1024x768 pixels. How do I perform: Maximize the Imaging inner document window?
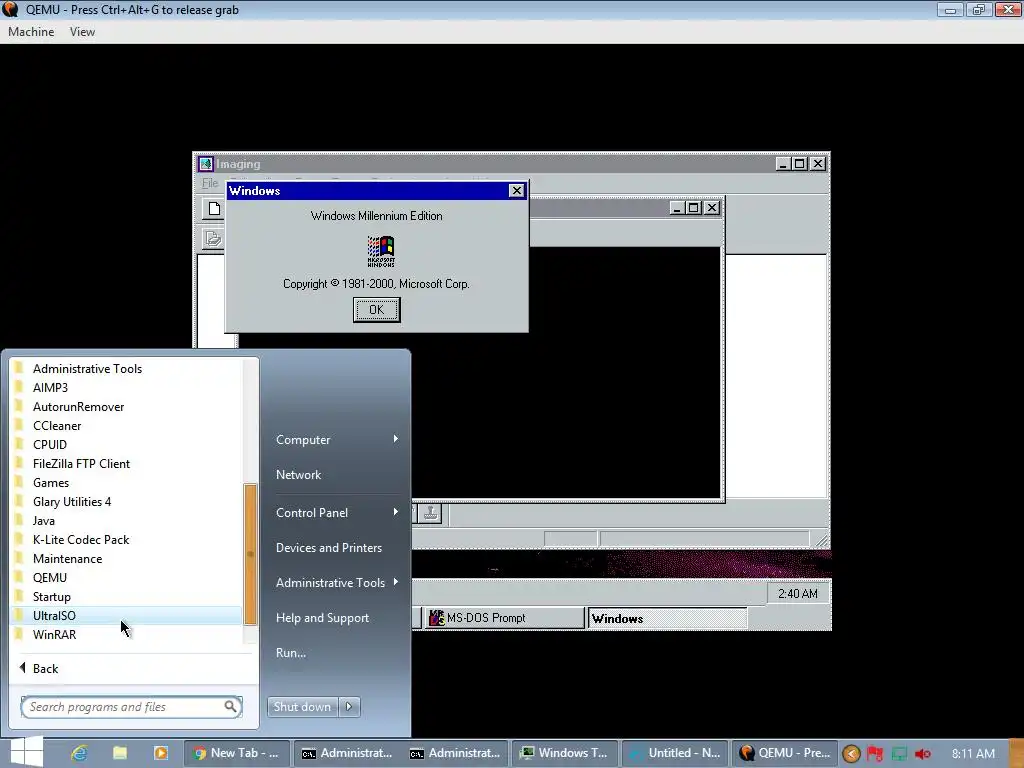(x=694, y=208)
